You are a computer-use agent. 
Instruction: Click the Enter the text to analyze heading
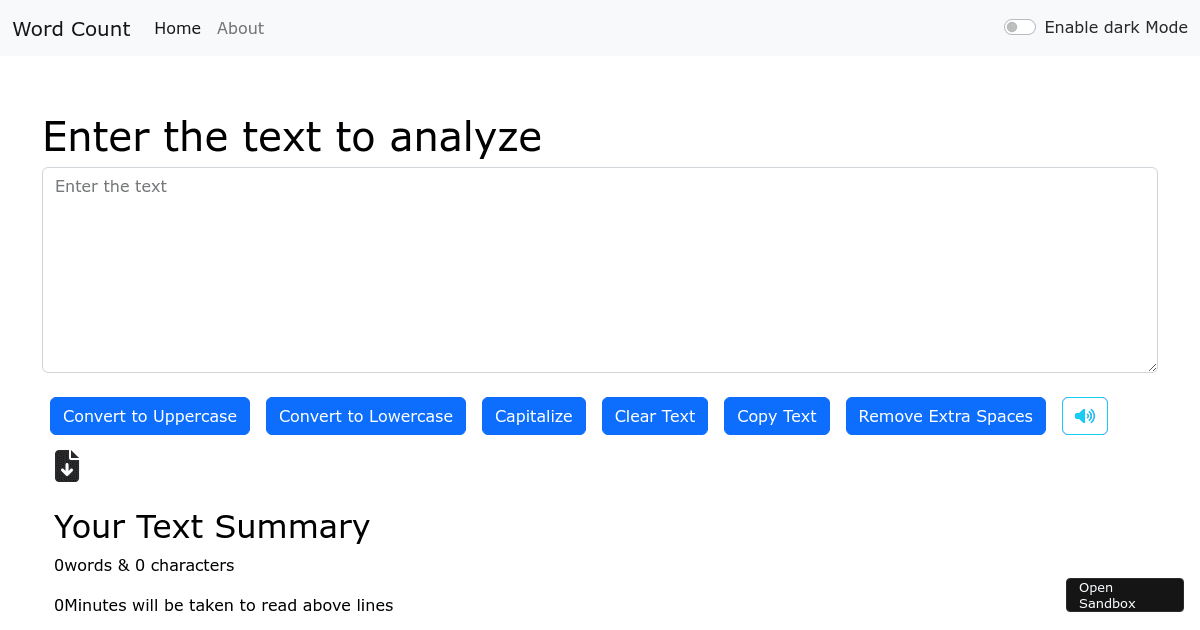[x=292, y=137]
